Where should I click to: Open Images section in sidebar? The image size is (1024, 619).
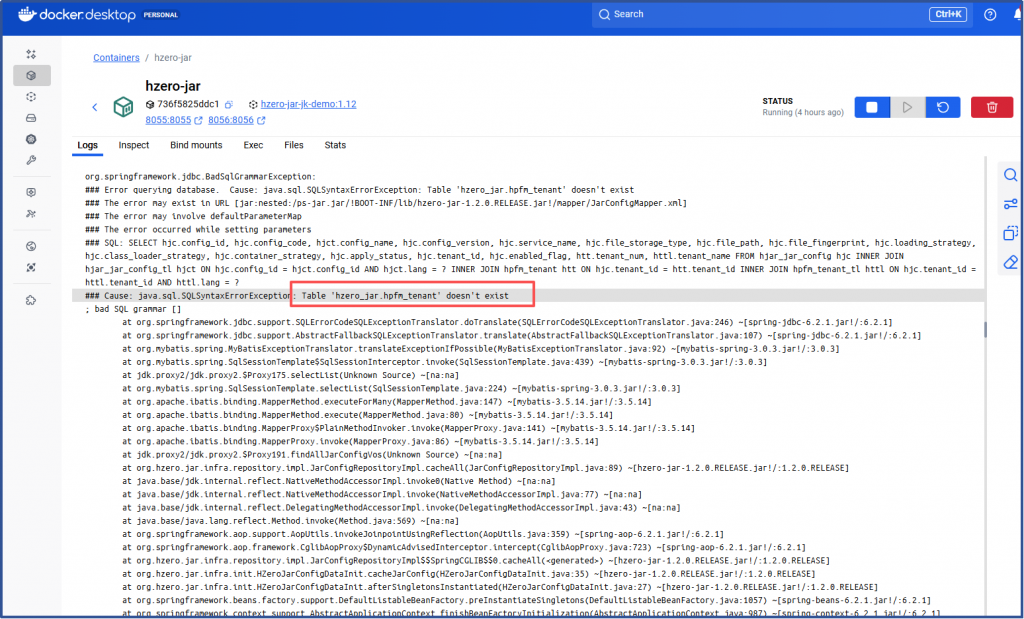click(x=31, y=96)
